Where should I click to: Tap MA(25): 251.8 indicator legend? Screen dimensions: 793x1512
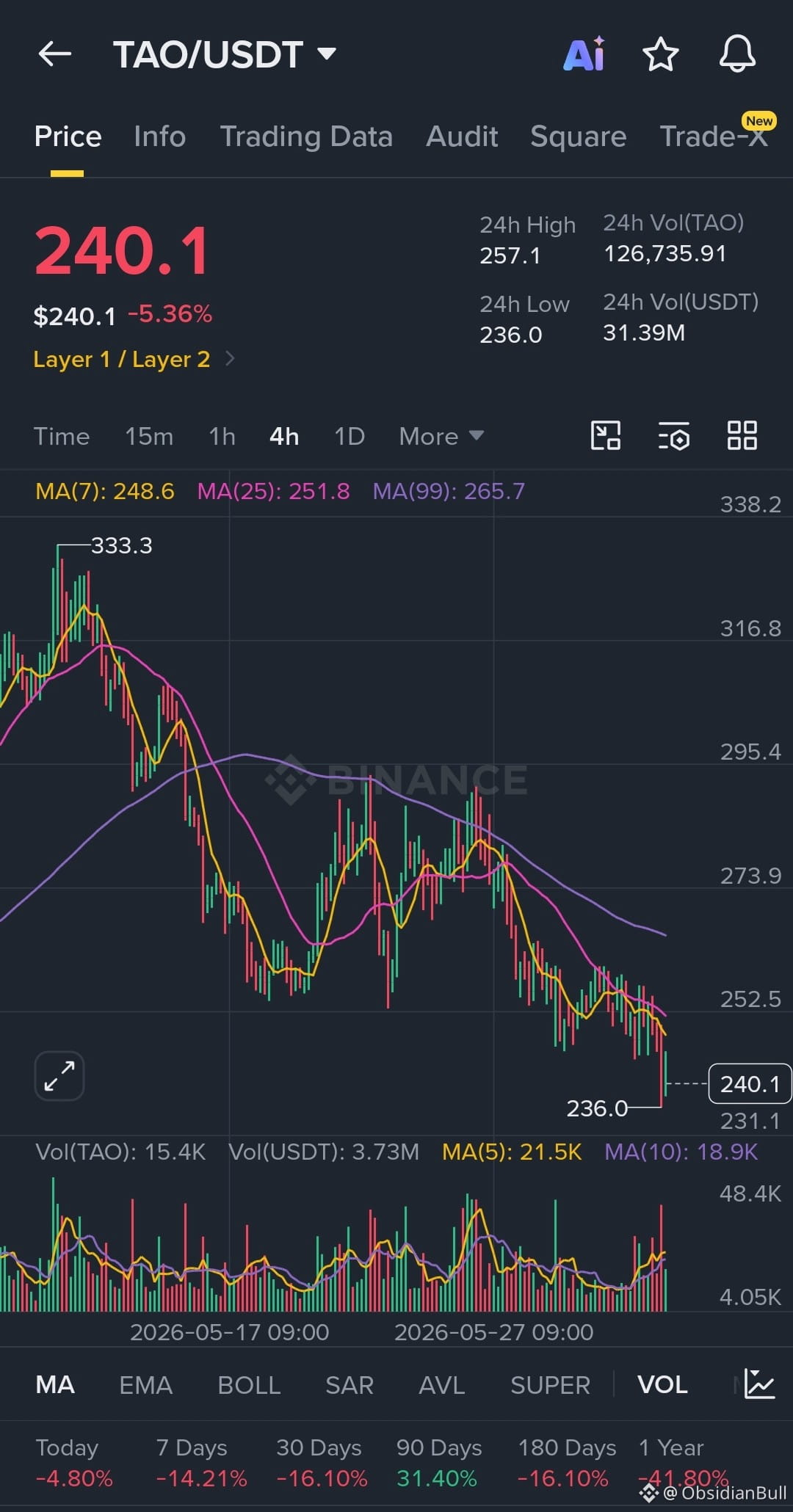(273, 491)
